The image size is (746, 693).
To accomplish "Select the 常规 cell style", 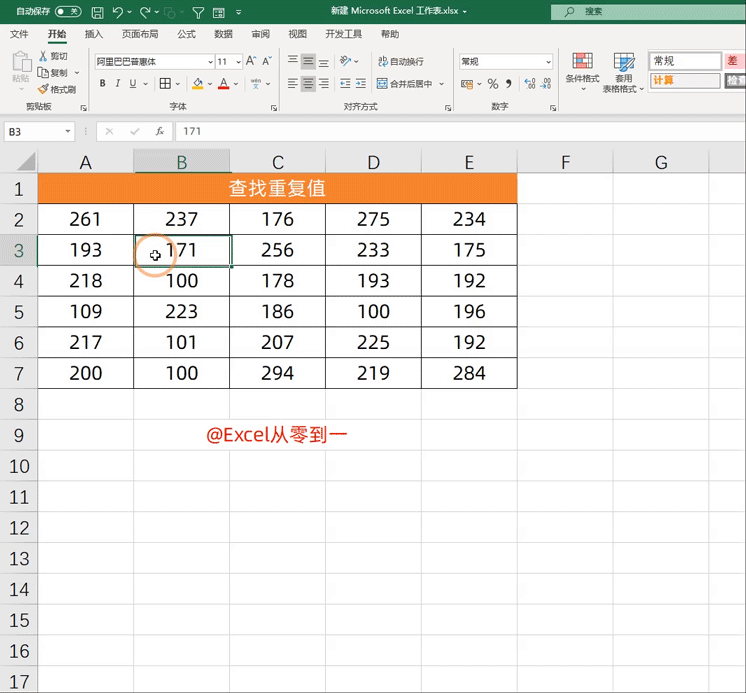I will tap(685, 61).
